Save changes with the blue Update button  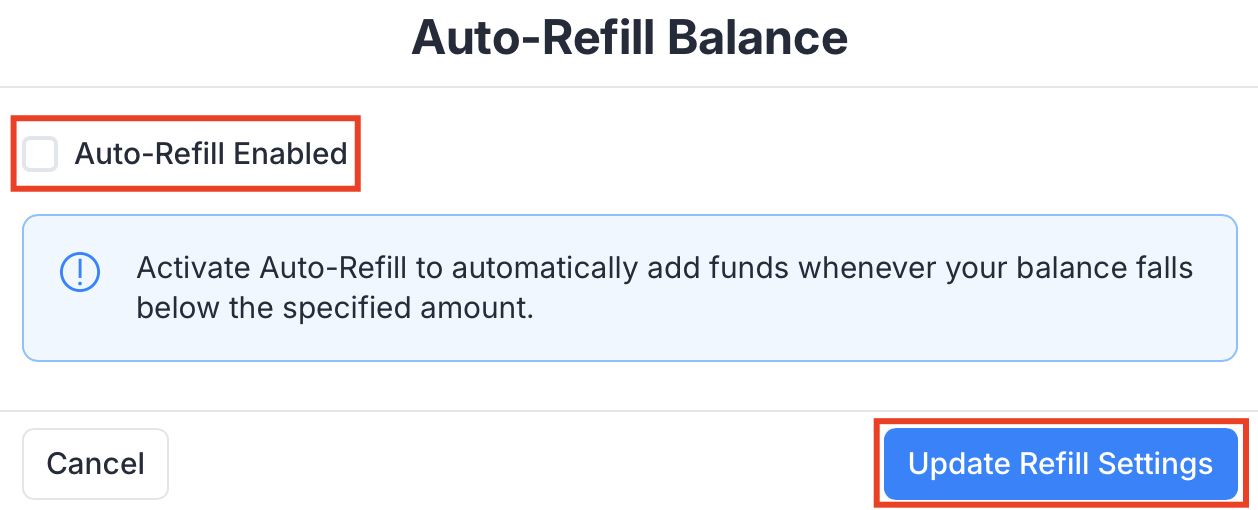point(1060,464)
